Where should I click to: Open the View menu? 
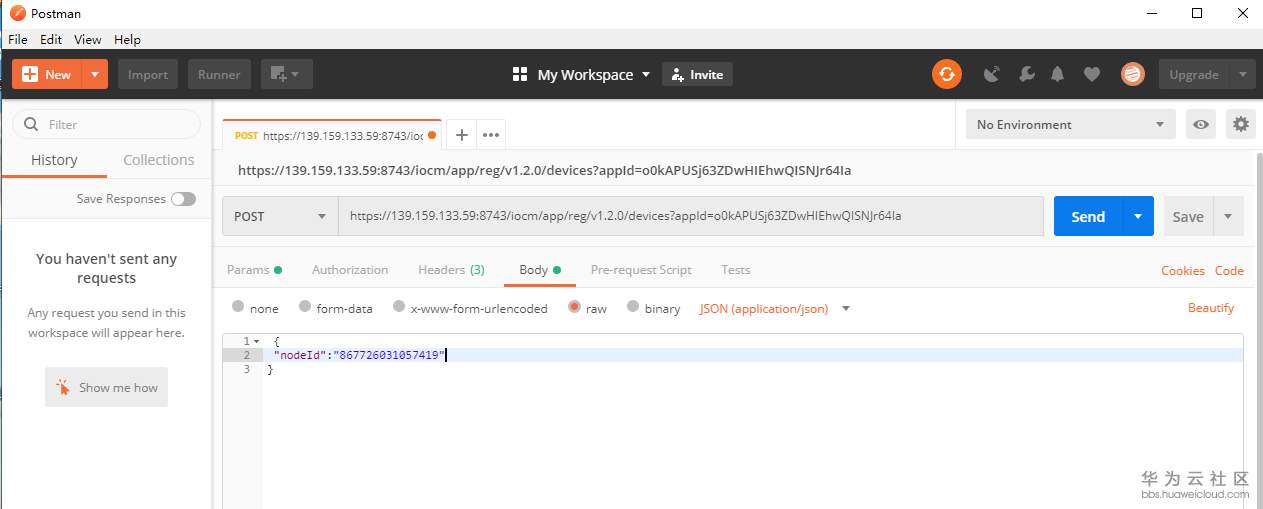tap(88, 40)
